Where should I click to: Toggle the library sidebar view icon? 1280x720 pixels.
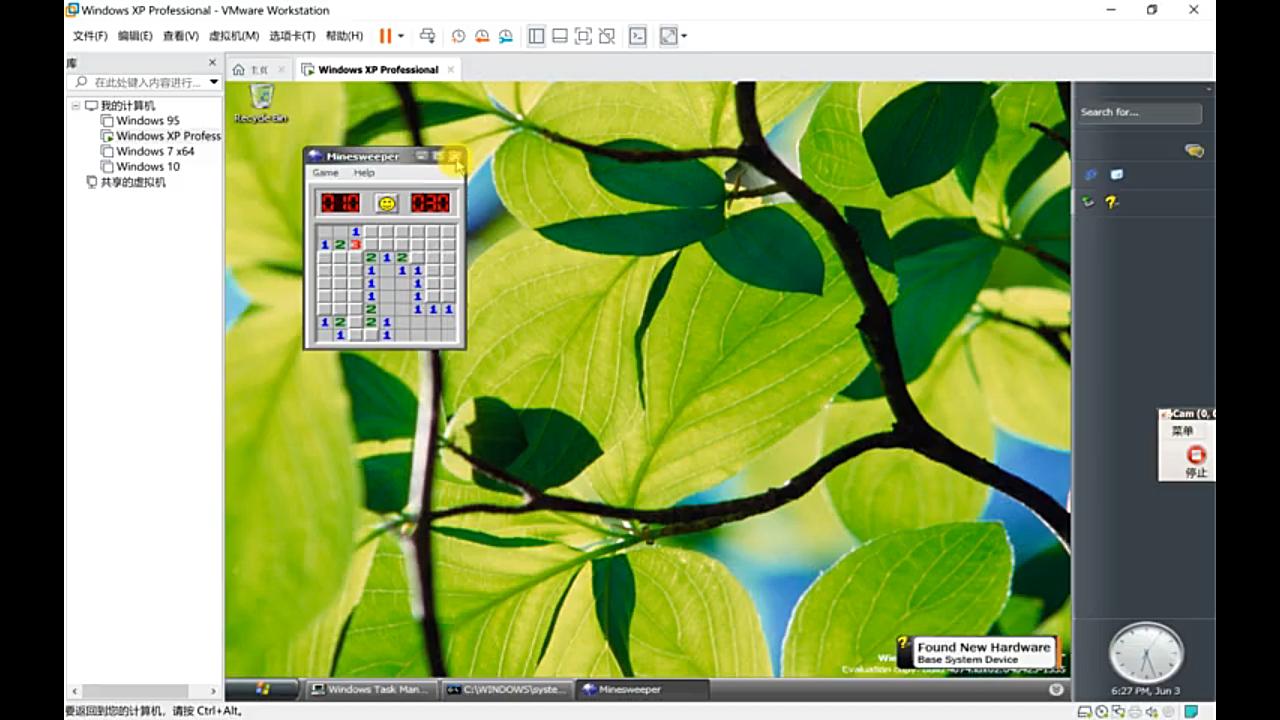536,36
